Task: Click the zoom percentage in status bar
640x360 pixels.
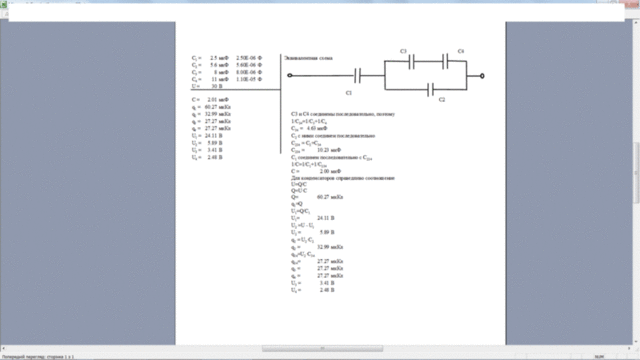Action: tap(600, 357)
